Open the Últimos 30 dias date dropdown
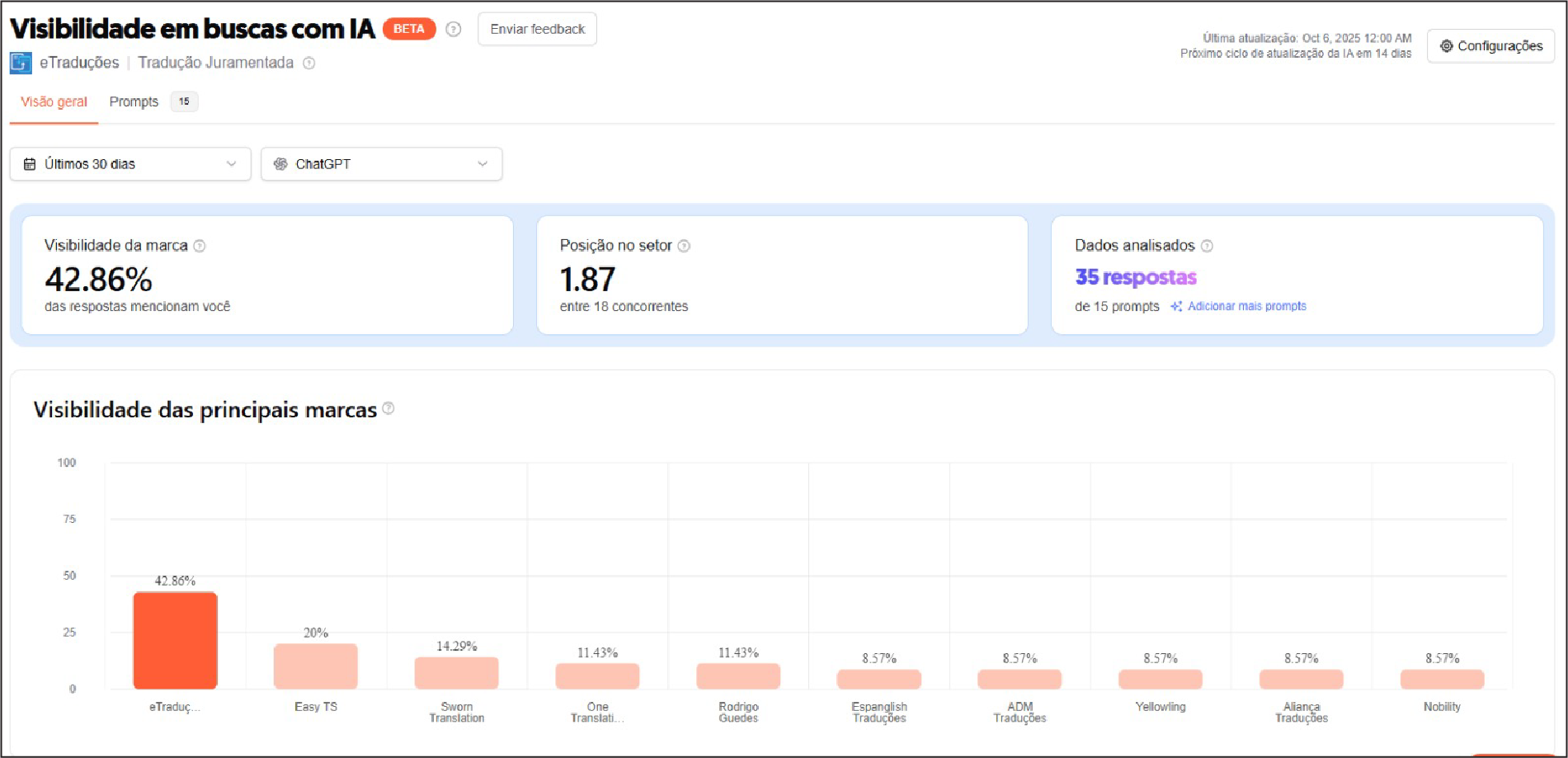This screenshot has width=1568, height=758. pos(130,164)
